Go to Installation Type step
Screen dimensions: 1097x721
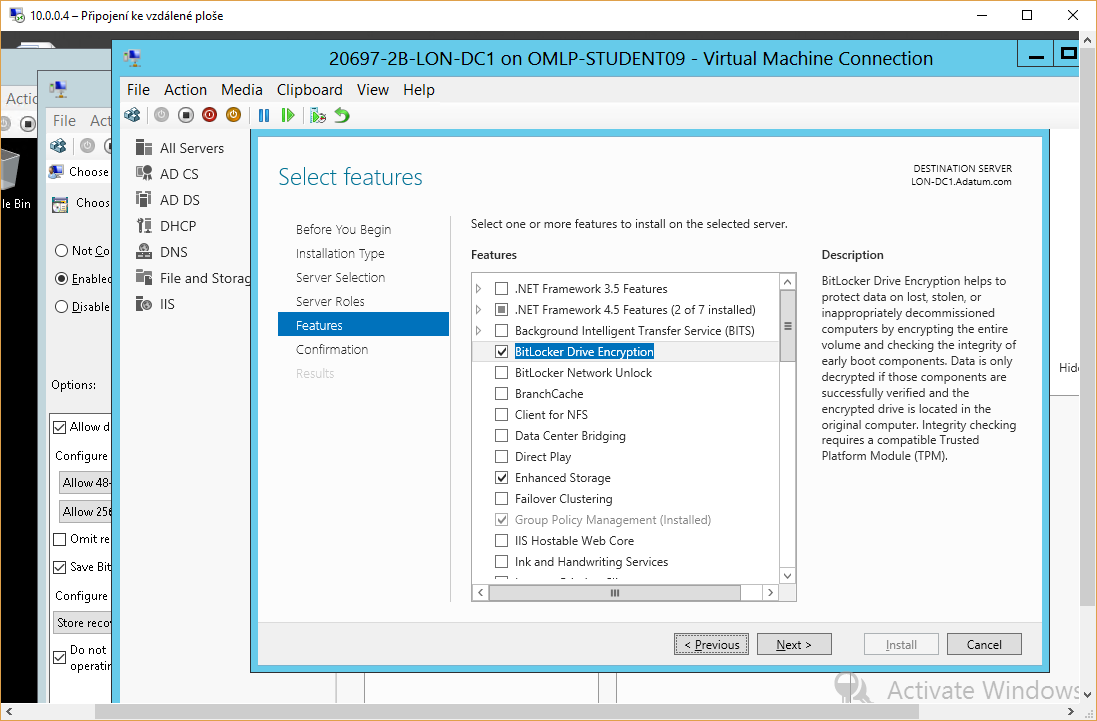point(340,253)
